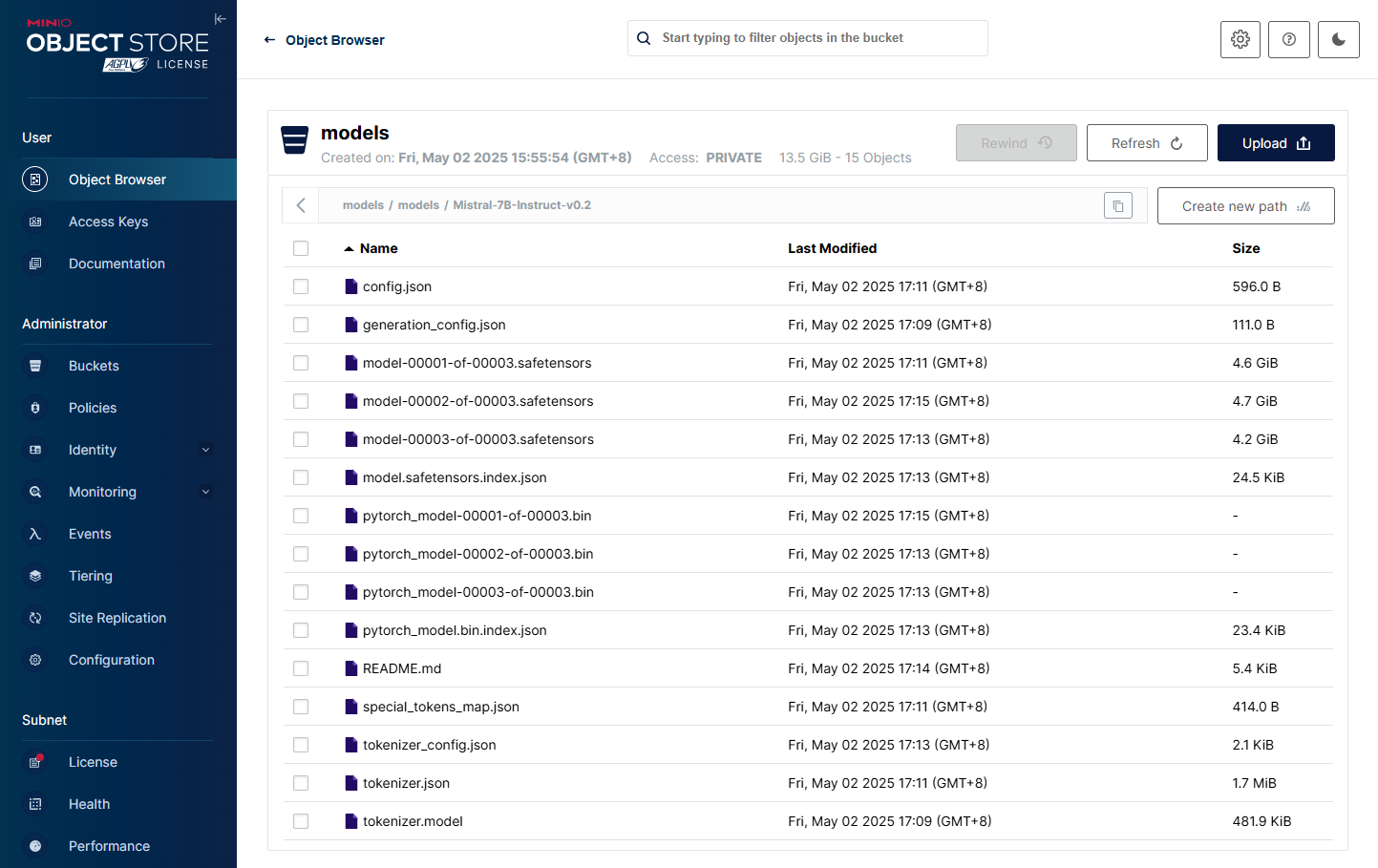Viewport: 1378px width, 868px height.
Task: Open the Documentation page
Action: click(118, 264)
